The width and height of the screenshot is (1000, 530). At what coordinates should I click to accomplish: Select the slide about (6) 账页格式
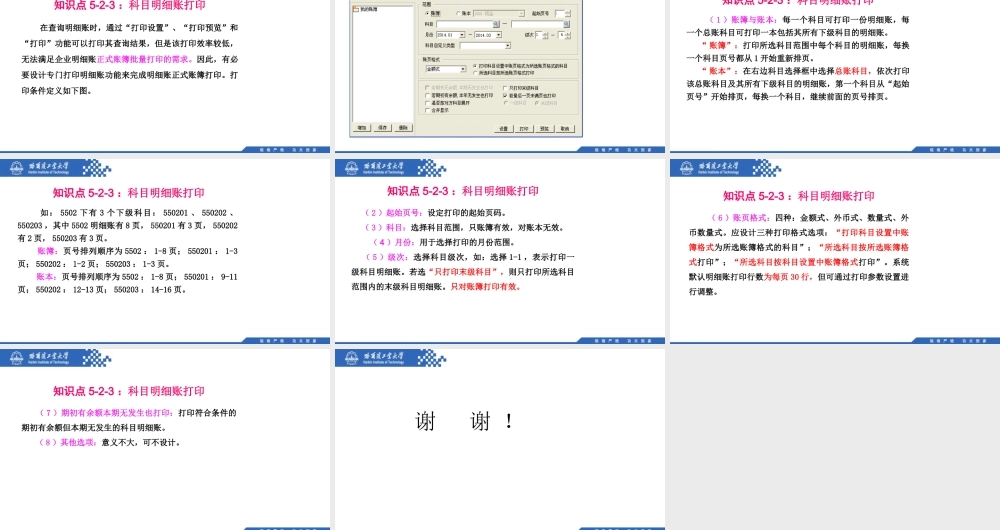pyautogui.click(x=835, y=251)
